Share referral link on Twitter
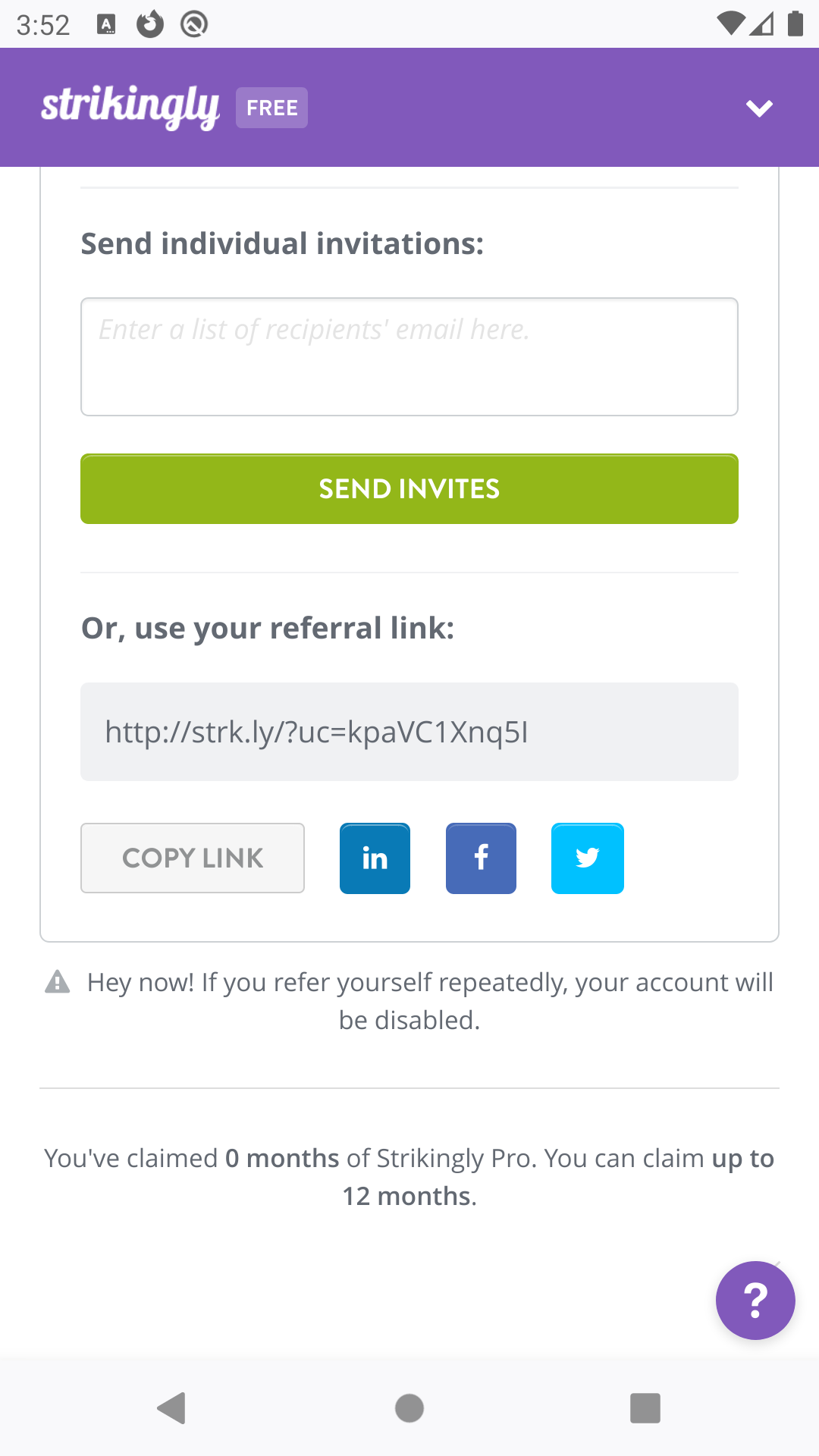This screenshot has height=1456, width=819. coord(587,858)
